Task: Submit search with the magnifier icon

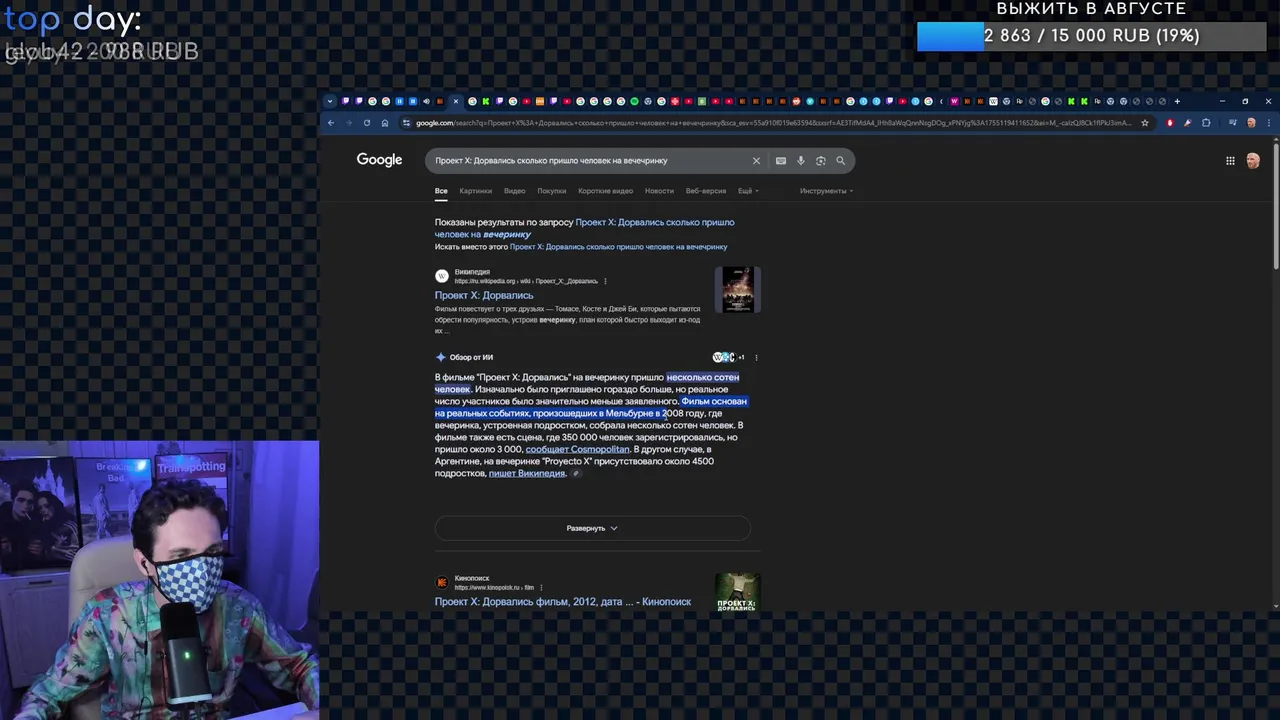Action: coord(841,161)
